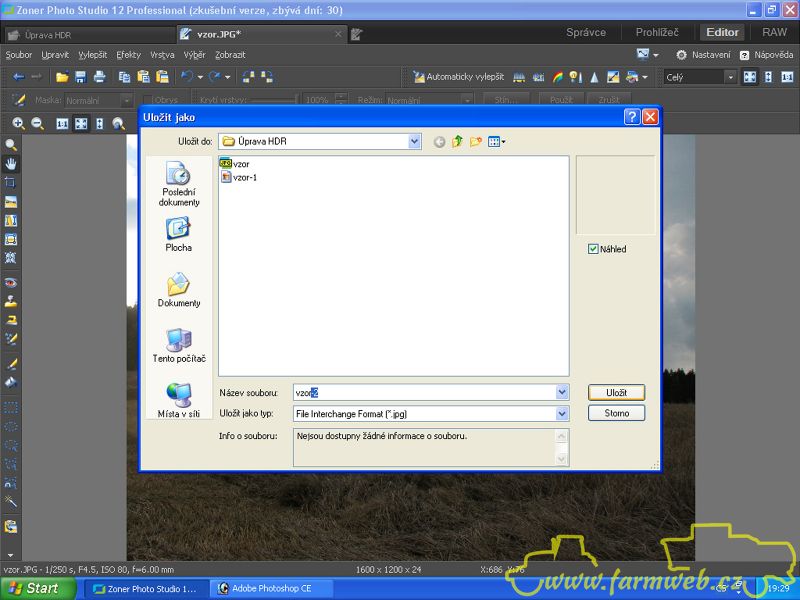The image size is (800, 600).
Task: Select Tento počítač location
Action: pos(179,346)
